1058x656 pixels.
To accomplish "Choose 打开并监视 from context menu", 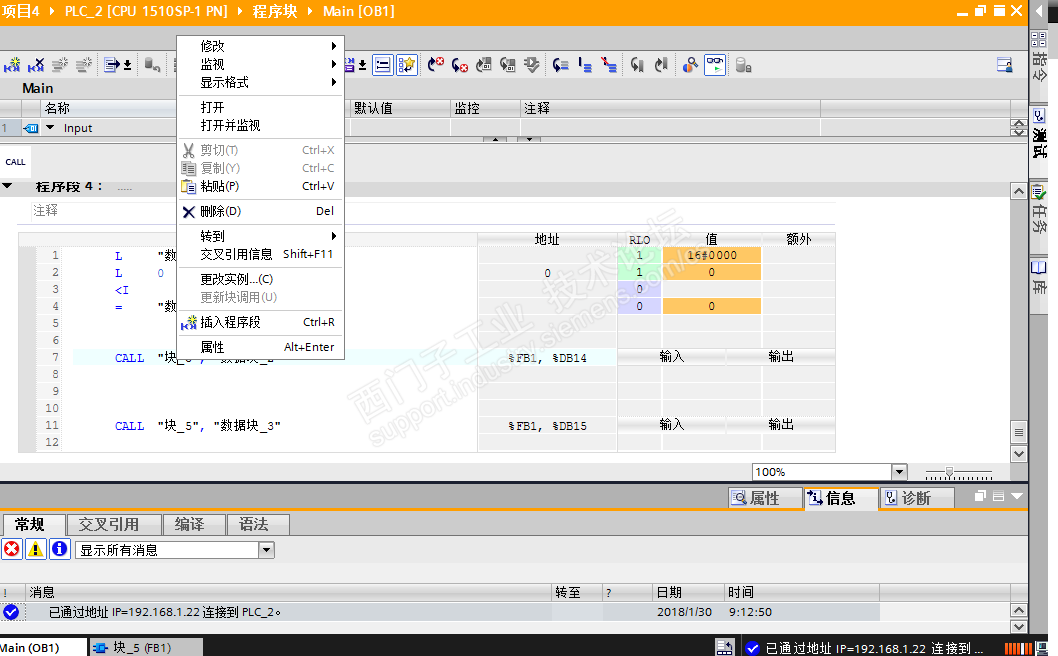I will (x=260, y=126).
